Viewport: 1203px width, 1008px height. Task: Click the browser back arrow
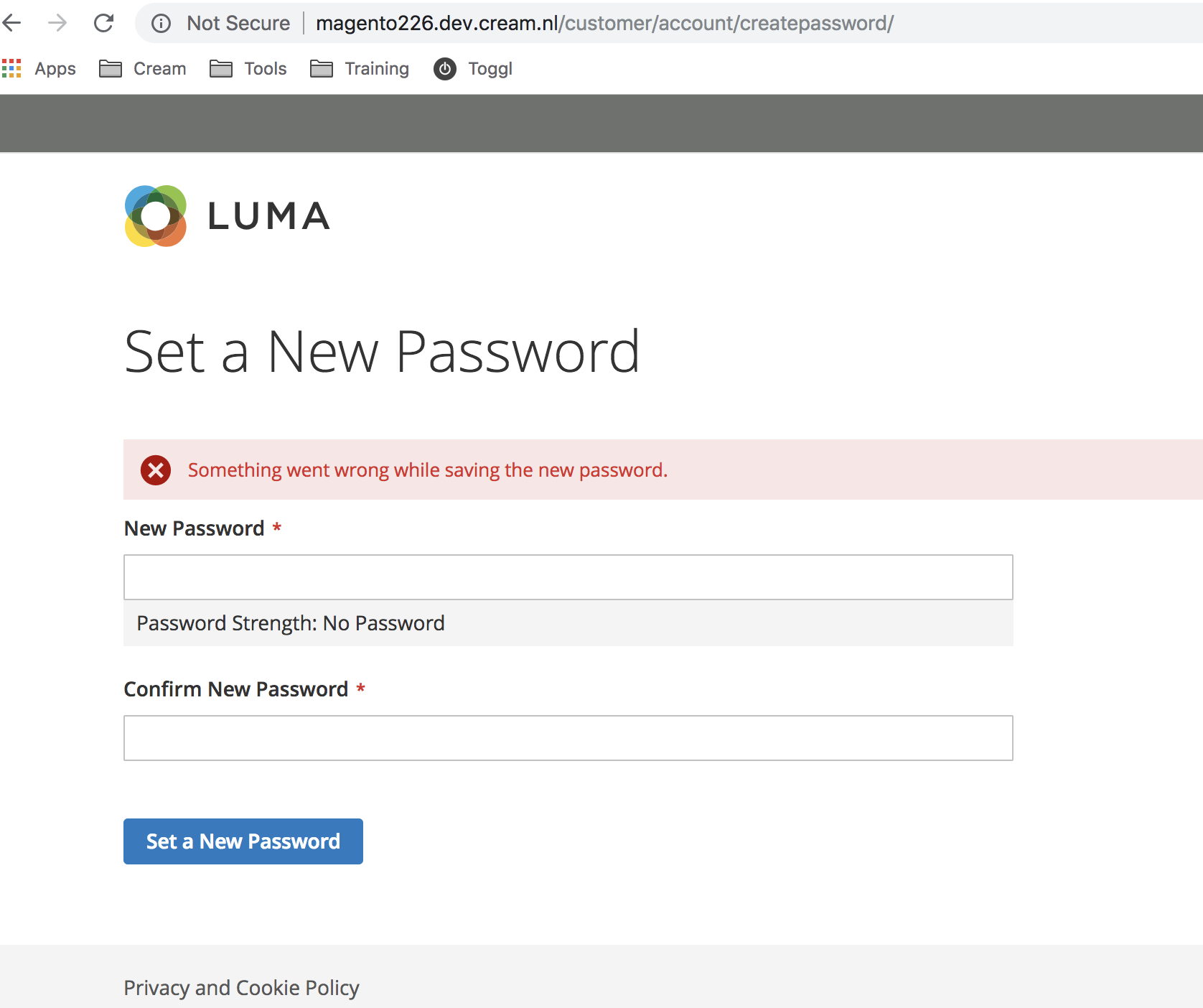11,23
